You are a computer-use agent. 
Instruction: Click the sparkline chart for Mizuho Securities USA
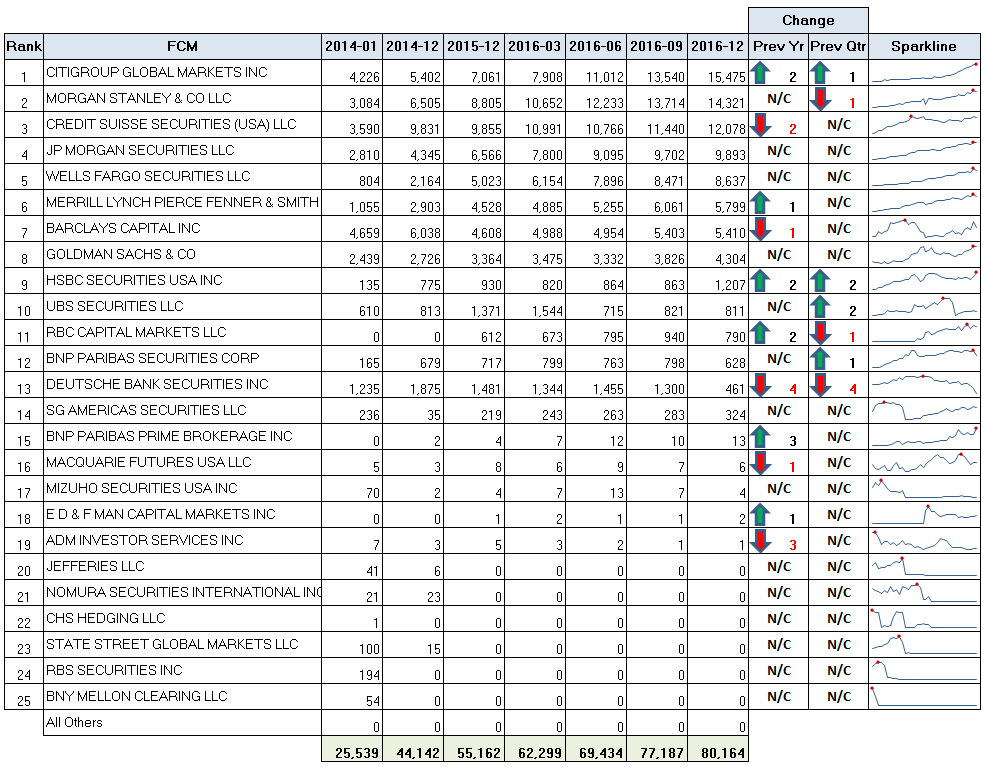pyautogui.click(x=925, y=489)
